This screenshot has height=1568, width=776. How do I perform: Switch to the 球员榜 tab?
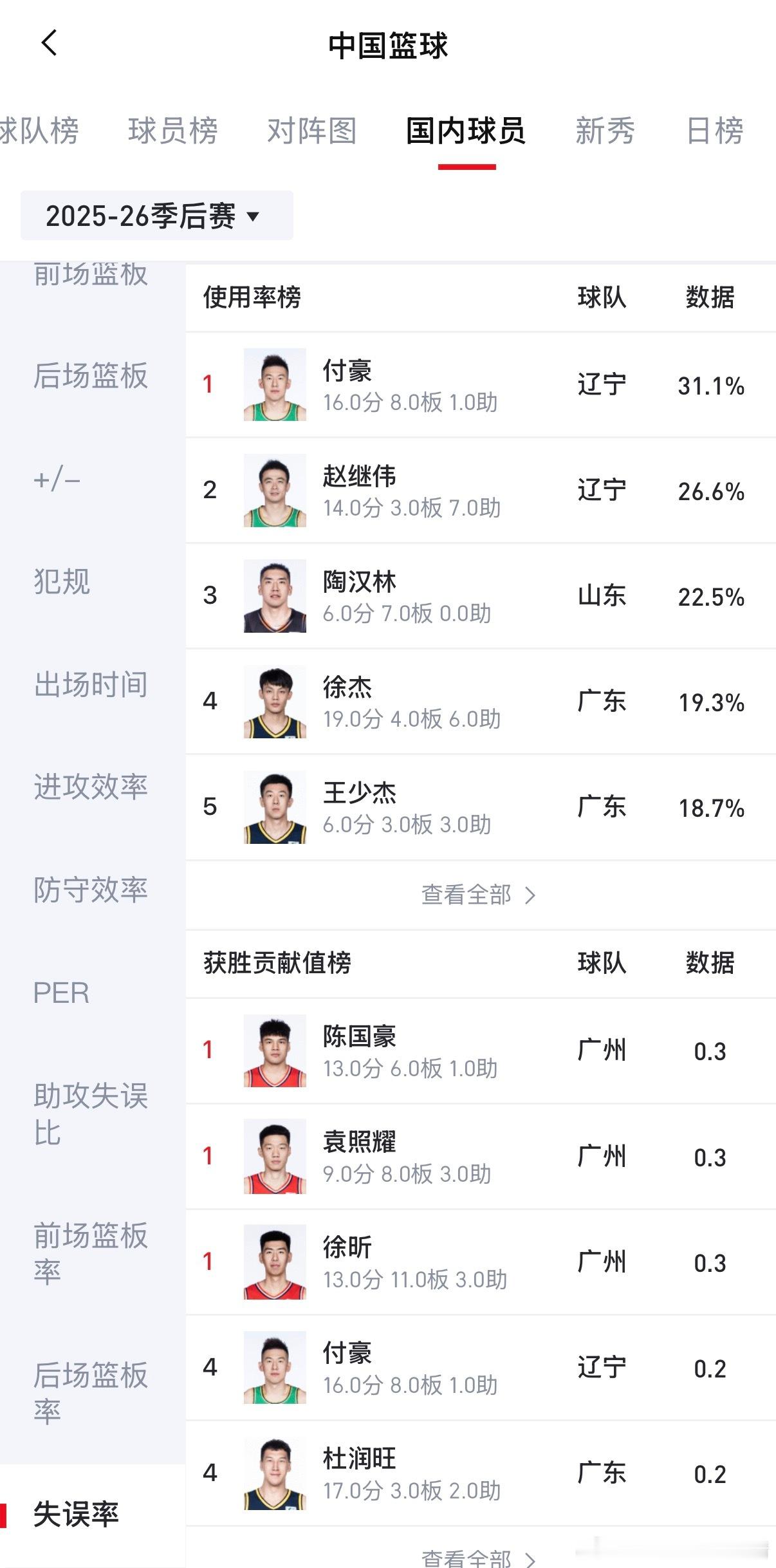pyautogui.click(x=172, y=131)
